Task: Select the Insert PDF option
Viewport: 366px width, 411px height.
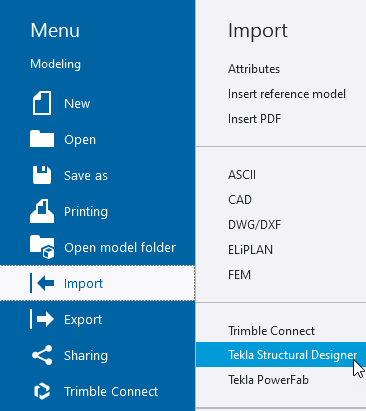Action: (254, 119)
